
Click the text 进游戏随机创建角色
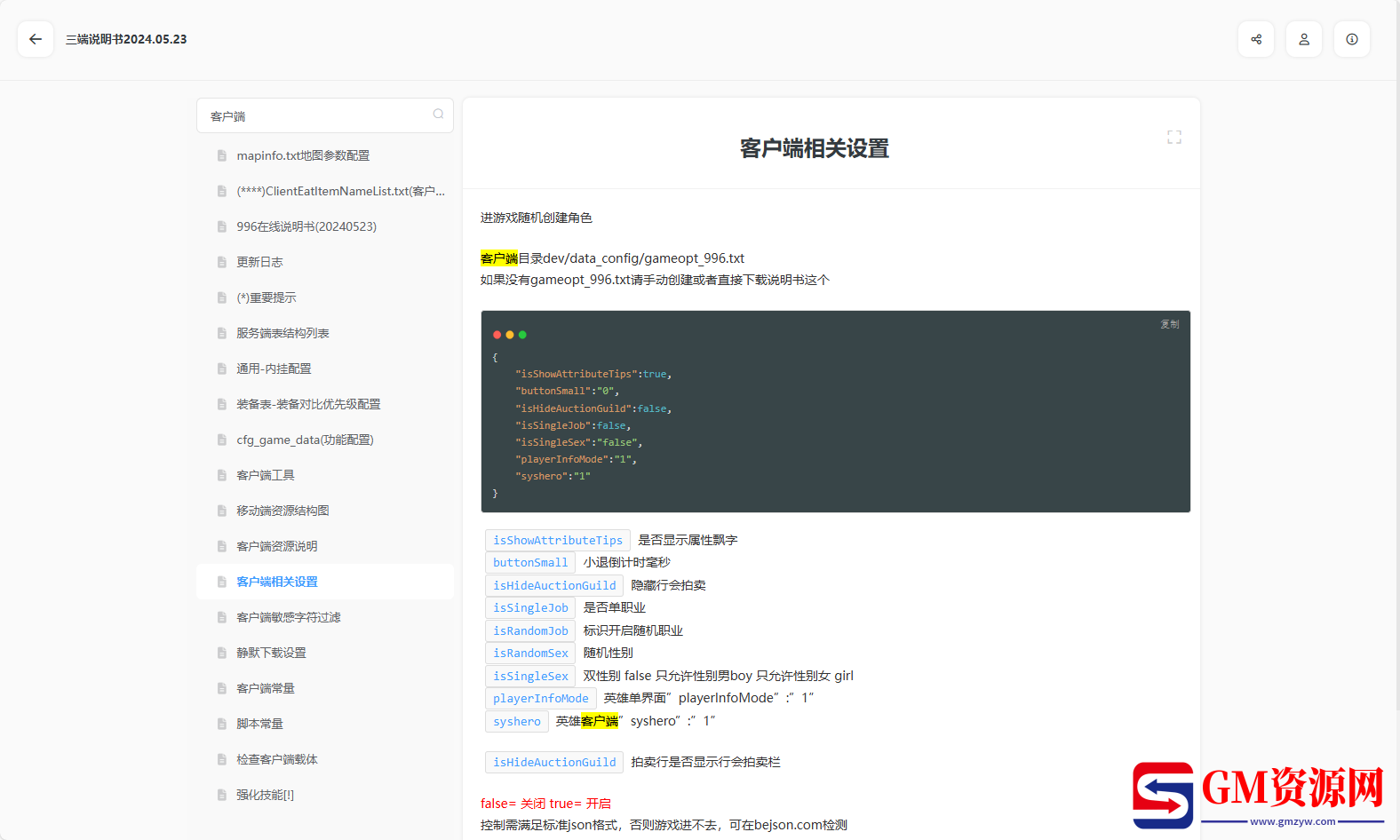[537, 218]
